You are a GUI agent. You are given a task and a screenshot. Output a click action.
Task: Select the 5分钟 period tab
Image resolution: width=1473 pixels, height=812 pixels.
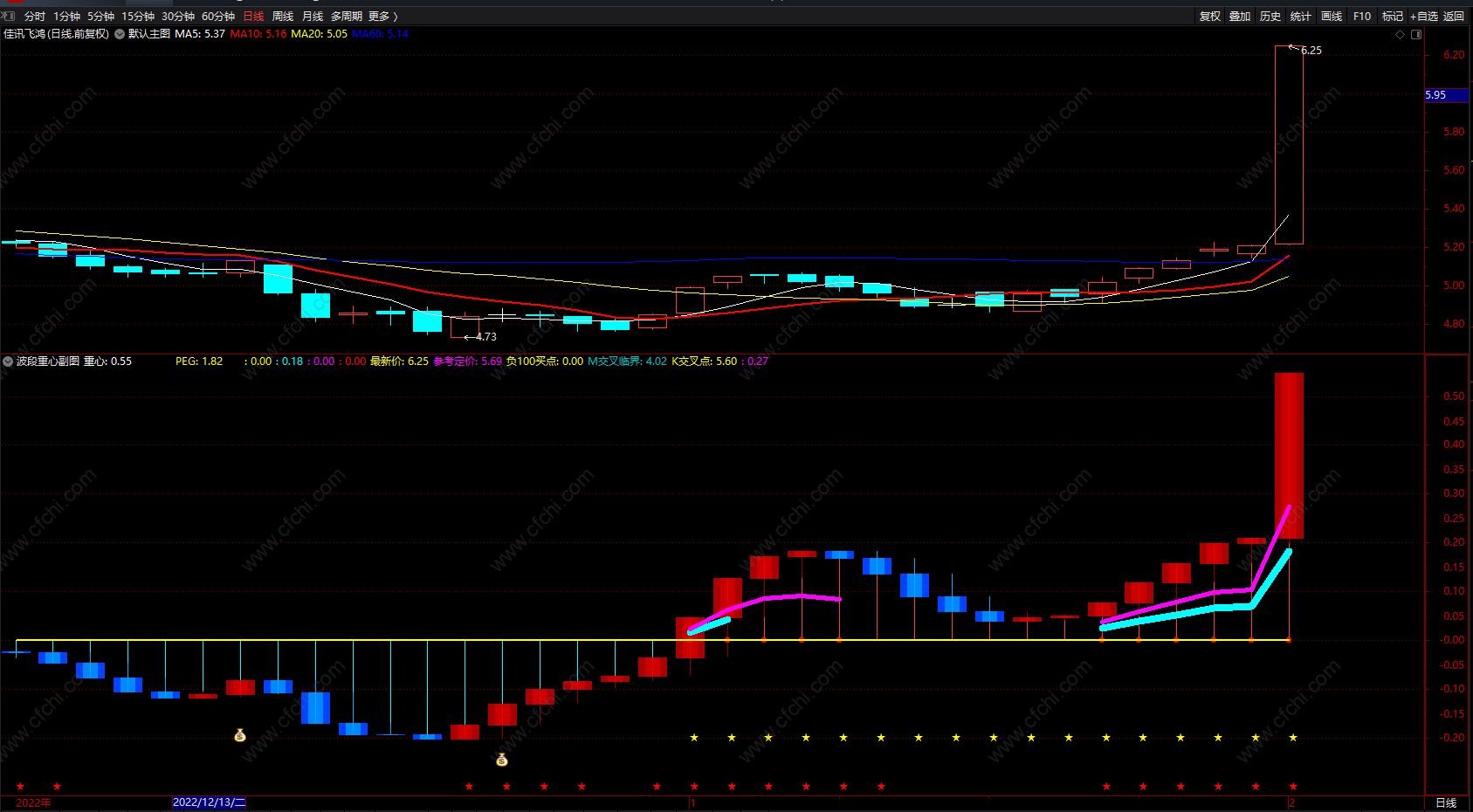101,17
